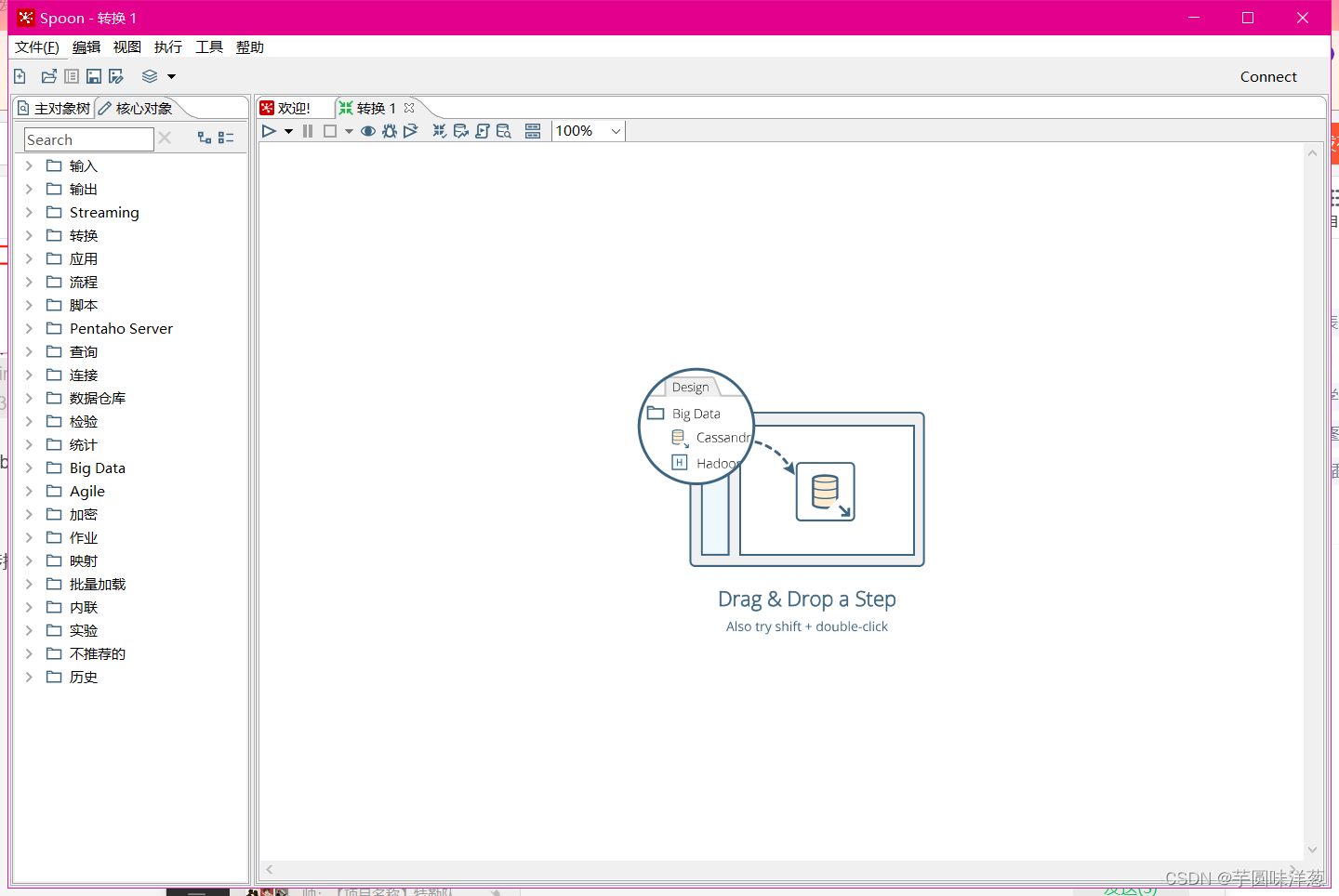
Task: Click the Preview eye icon
Action: 368,131
